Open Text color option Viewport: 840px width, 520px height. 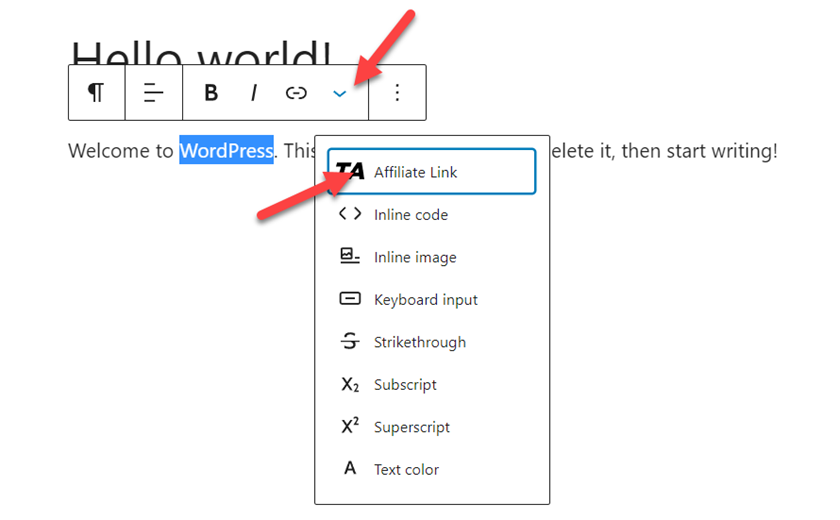click(x=432, y=469)
